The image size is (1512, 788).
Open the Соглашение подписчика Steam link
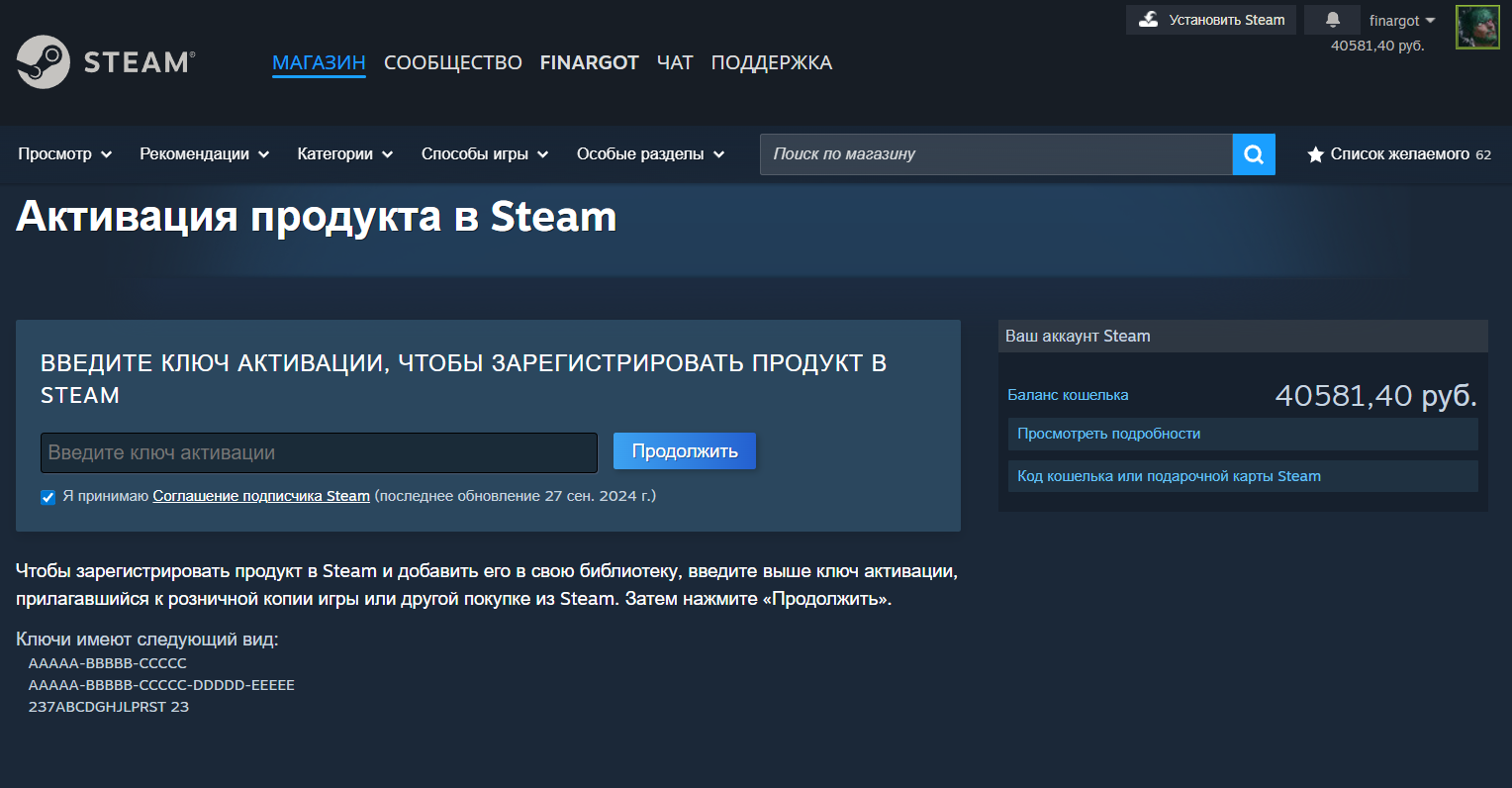coord(260,496)
